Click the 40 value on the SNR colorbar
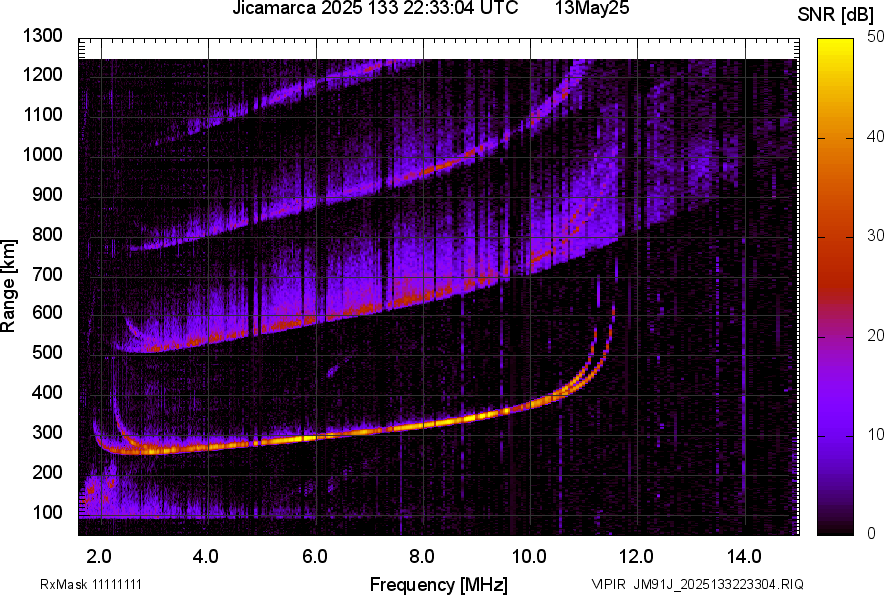The width and height of the screenshot is (884, 595). click(x=876, y=136)
